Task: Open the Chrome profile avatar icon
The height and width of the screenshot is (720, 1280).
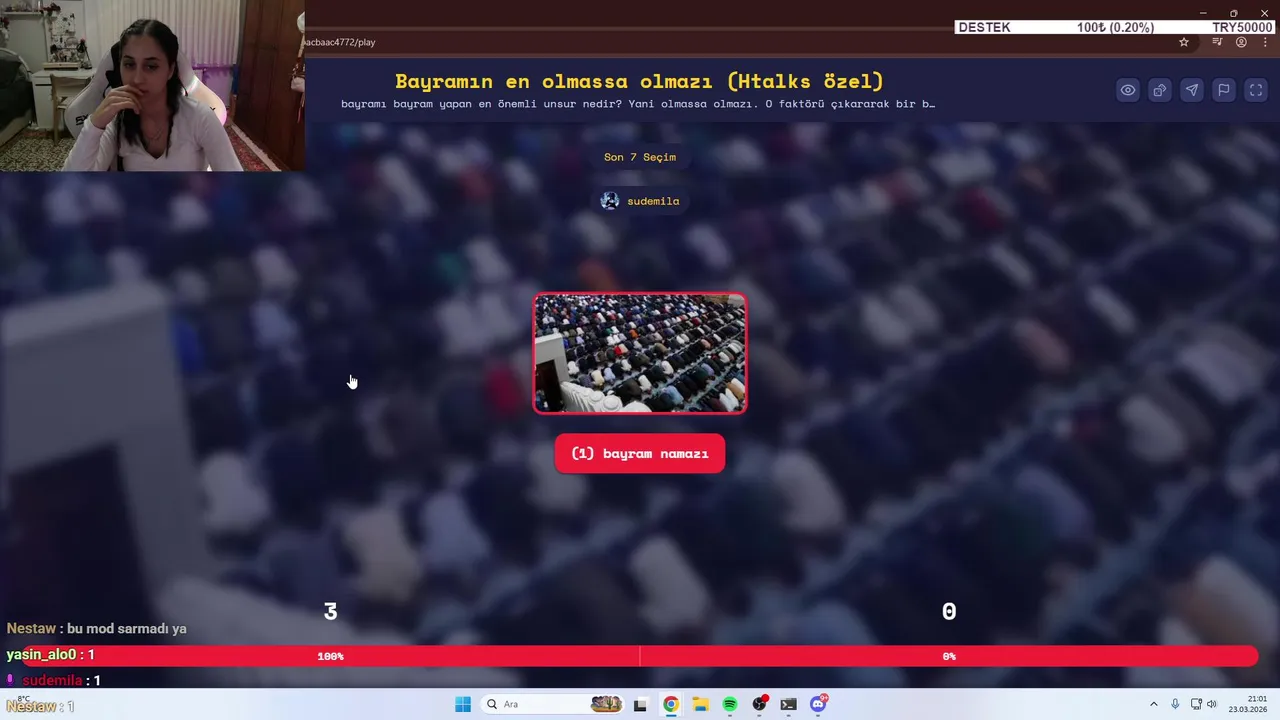Action: (x=1241, y=42)
